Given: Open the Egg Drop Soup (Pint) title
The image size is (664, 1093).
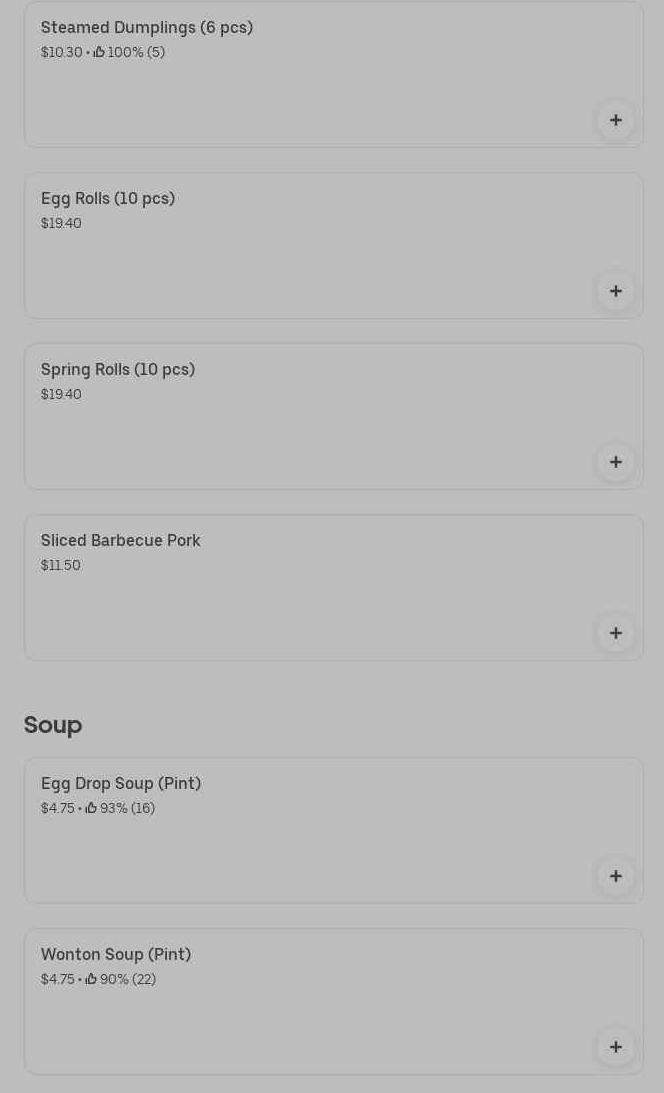Looking at the screenshot, I should tap(121, 784).
